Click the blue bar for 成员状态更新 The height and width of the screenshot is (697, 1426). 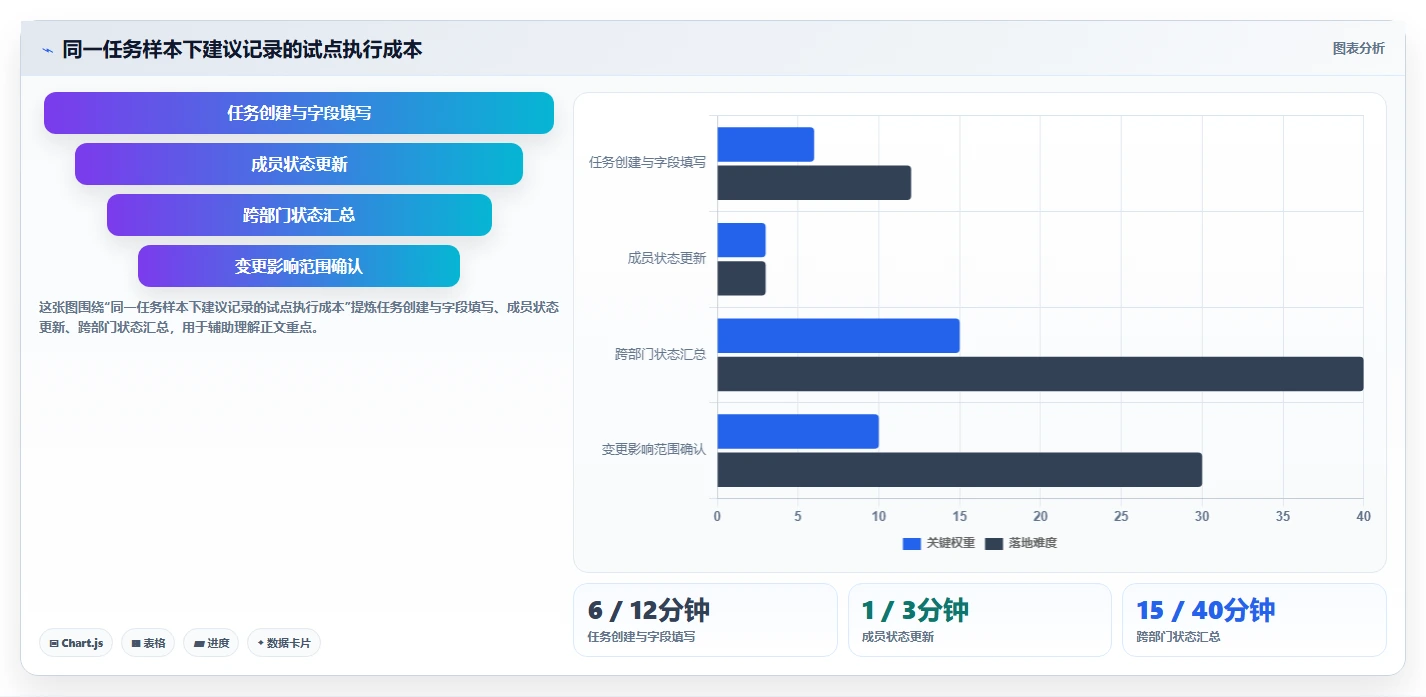(742, 240)
